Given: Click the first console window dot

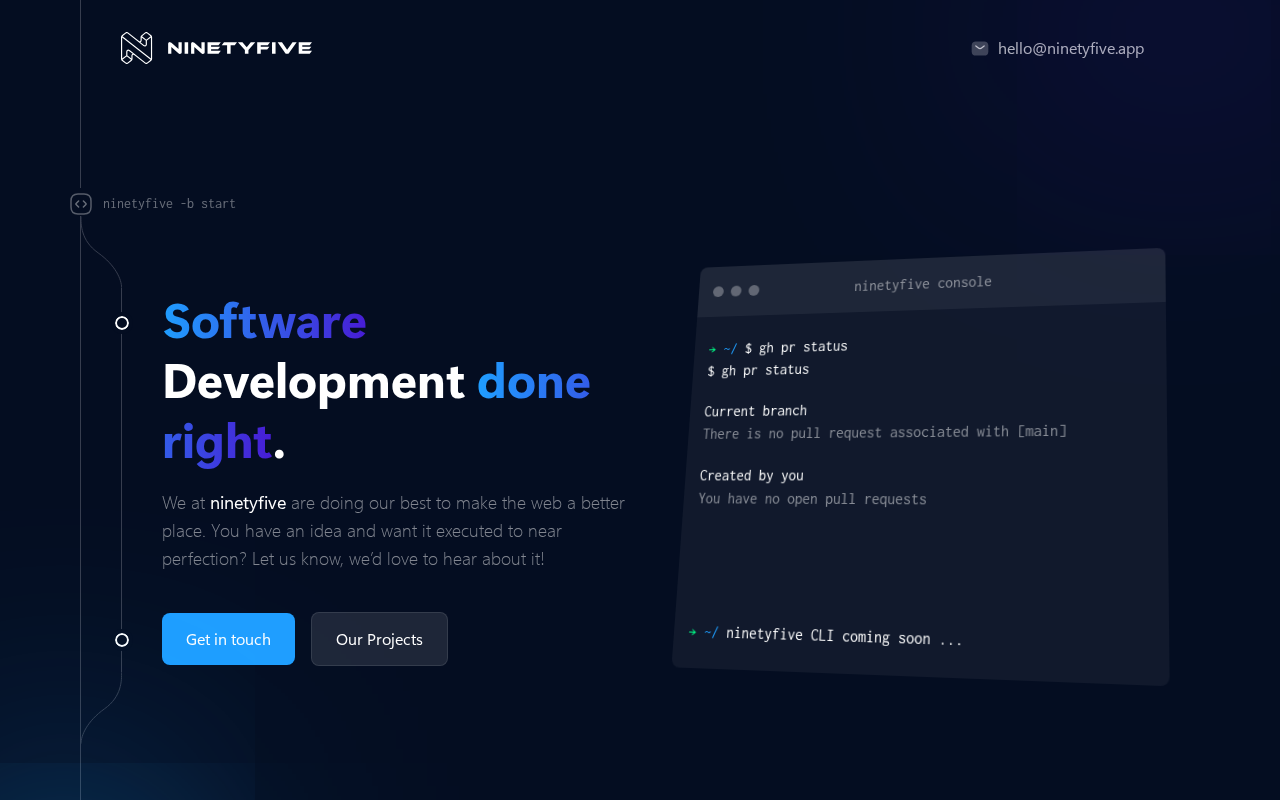Looking at the screenshot, I should (718, 292).
